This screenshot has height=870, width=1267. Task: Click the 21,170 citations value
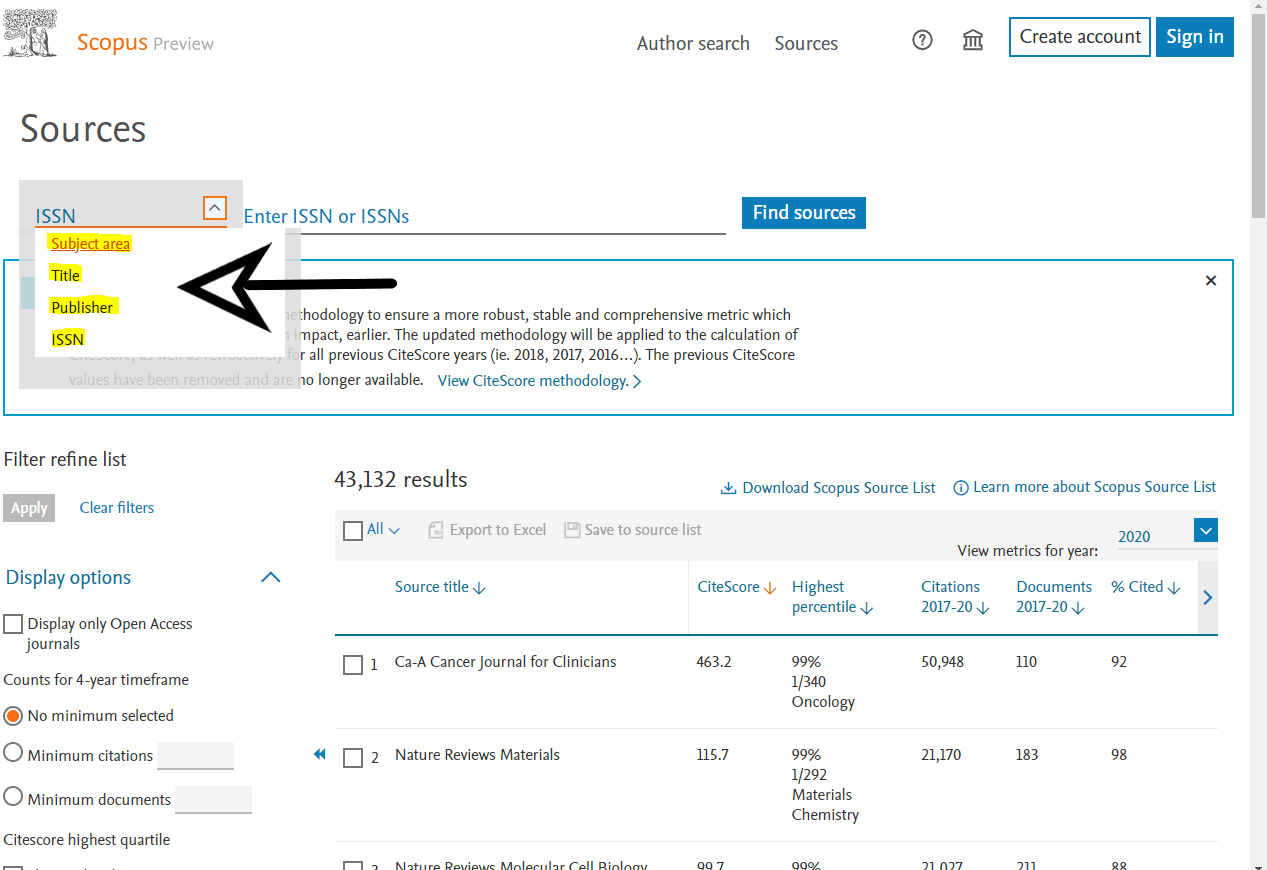941,754
